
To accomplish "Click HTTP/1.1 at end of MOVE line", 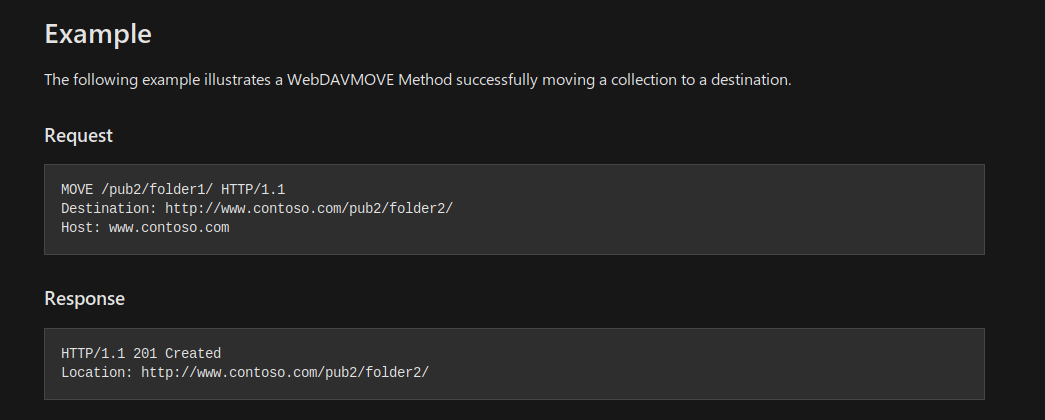I will (253, 190).
